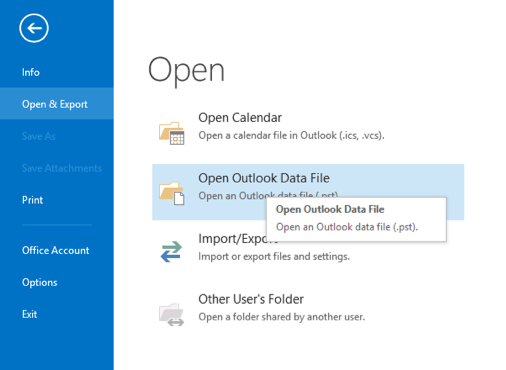
Task: Open the Info section
Action: tap(31, 72)
